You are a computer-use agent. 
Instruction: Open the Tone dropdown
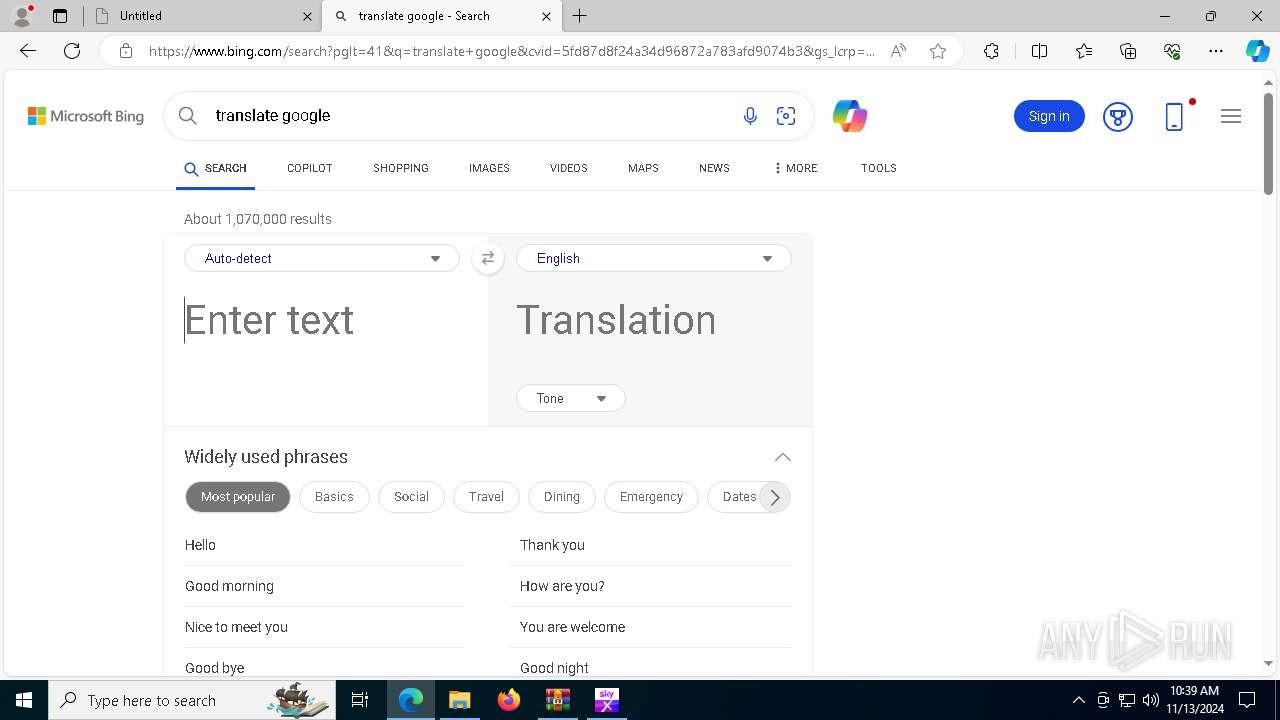[571, 398]
